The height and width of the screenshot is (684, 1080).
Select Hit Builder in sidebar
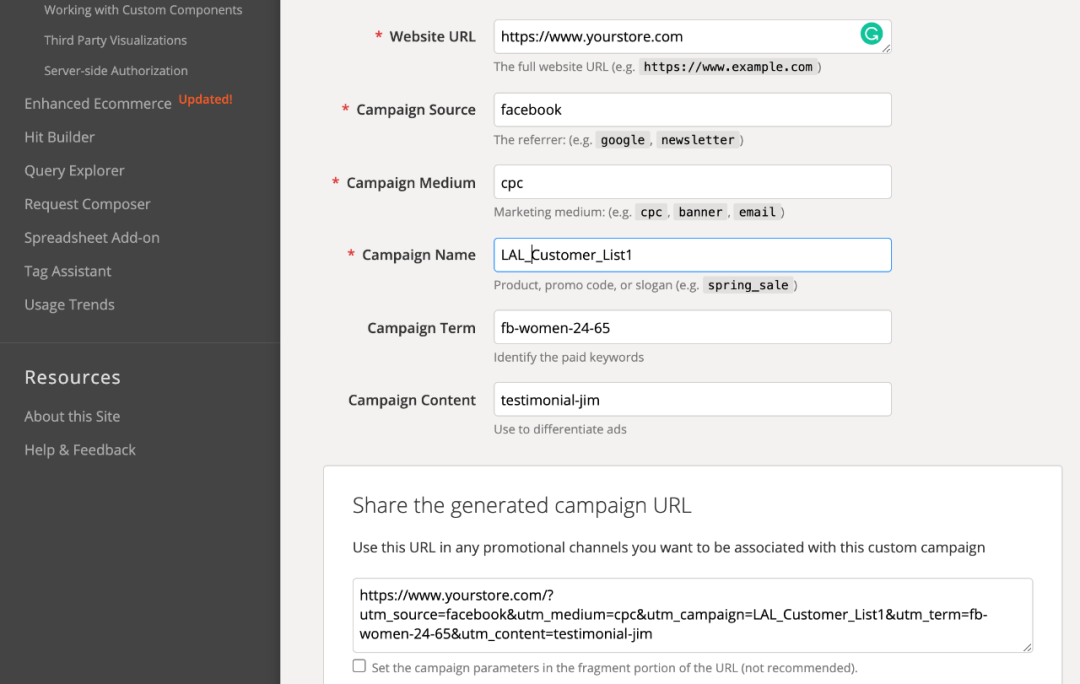59,137
